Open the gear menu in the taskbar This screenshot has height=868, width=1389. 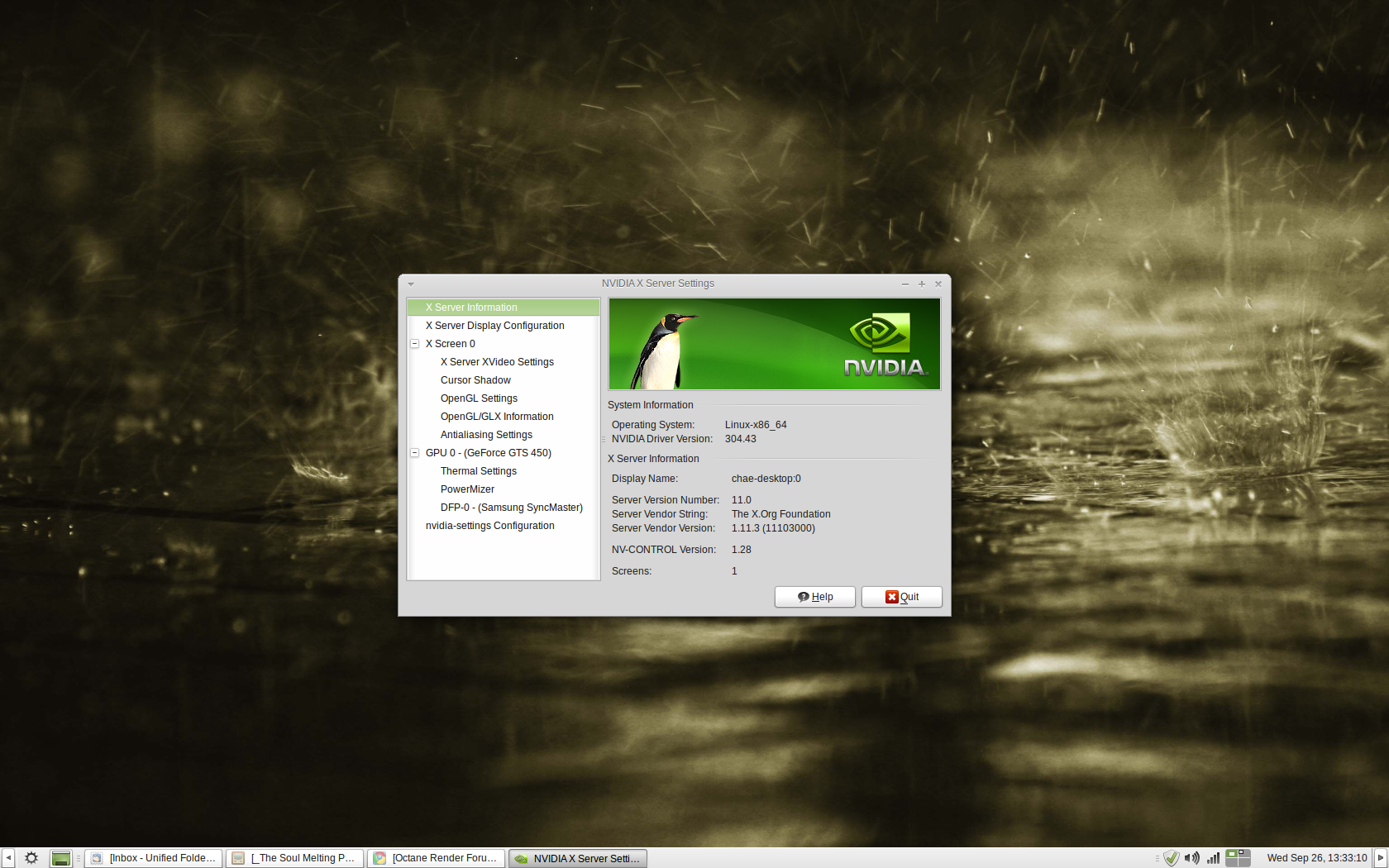click(31, 858)
